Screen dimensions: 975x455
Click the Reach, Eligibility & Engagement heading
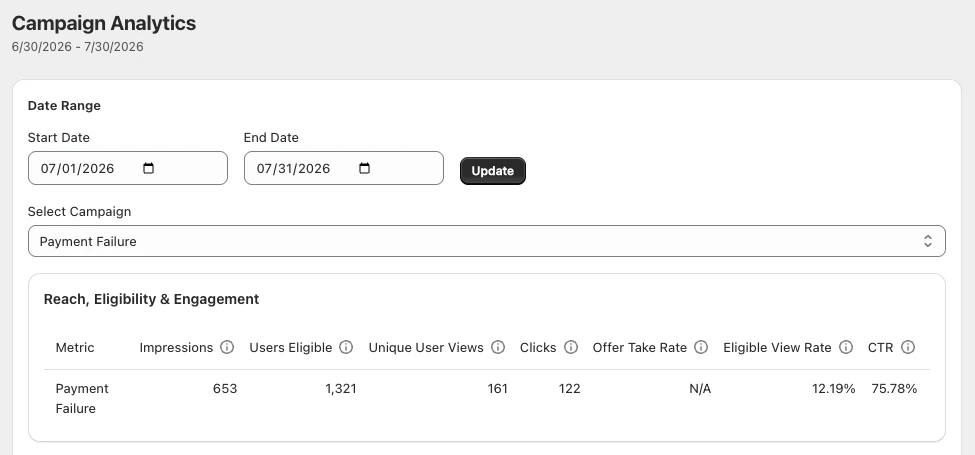pyautogui.click(x=152, y=299)
